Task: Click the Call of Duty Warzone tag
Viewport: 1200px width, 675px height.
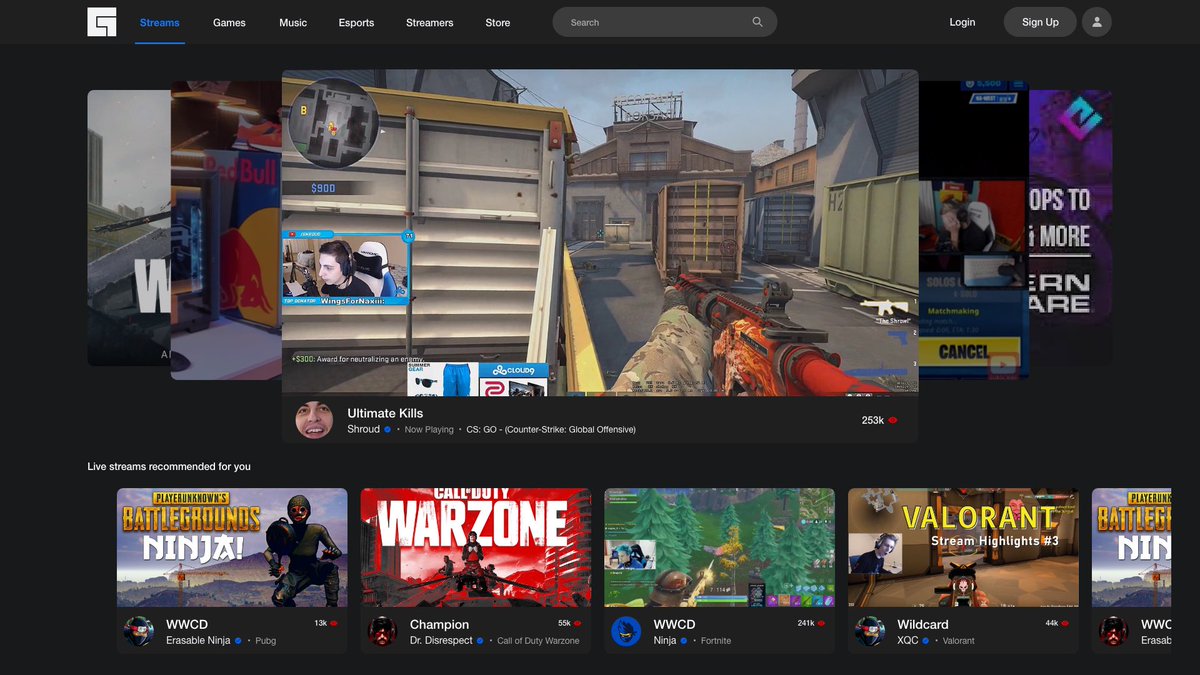Action: [538, 641]
